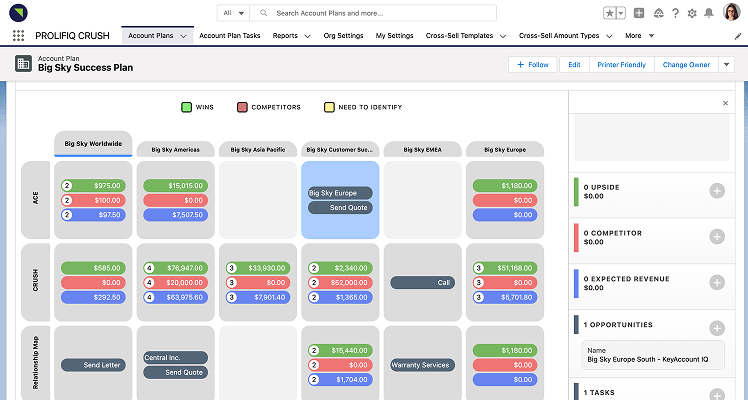This screenshot has height=400, width=748.
Task: Open the Salesforce Guidance Center icon
Action: (658, 13)
